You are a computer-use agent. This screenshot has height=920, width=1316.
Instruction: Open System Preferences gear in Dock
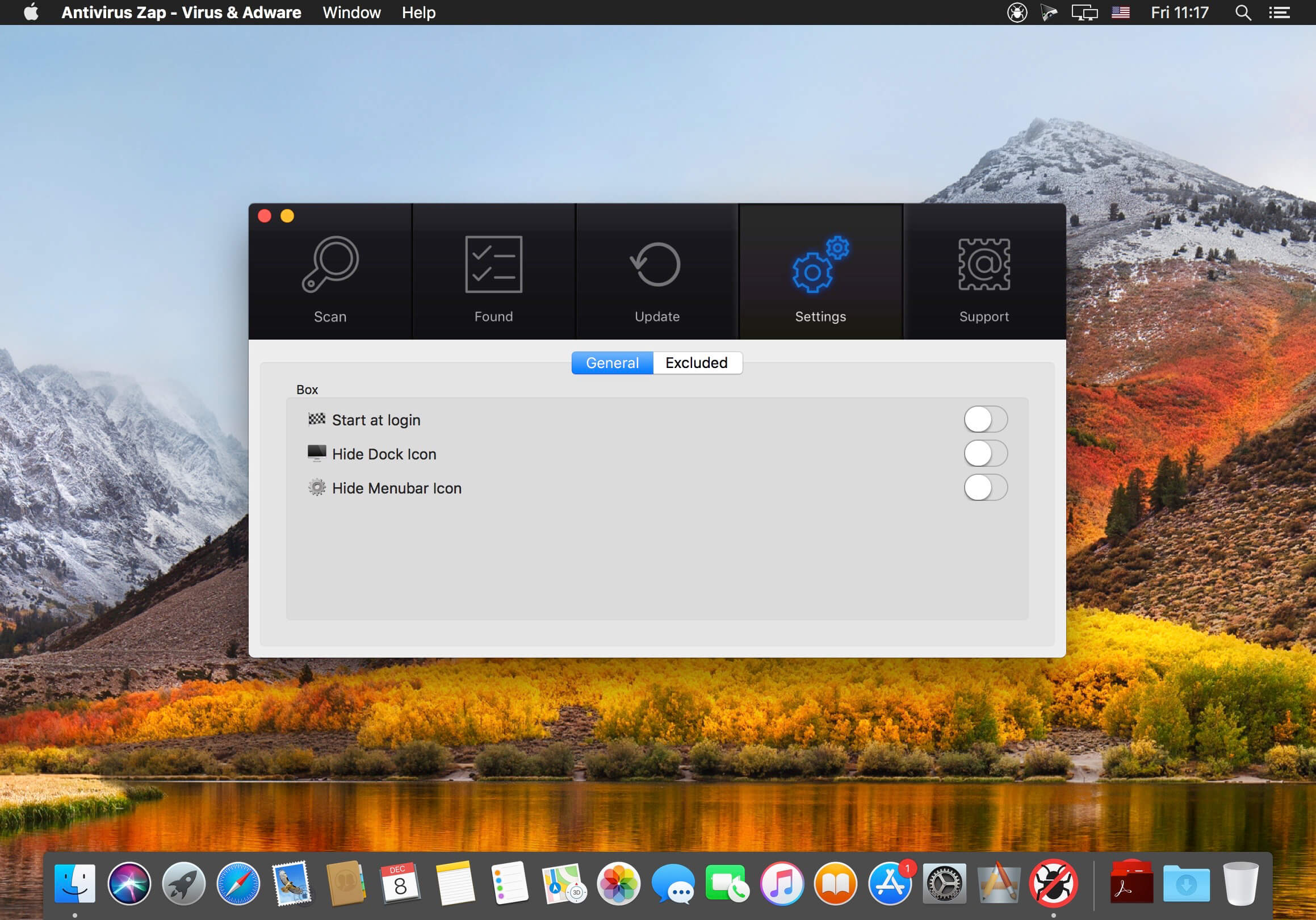pos(944,883)
